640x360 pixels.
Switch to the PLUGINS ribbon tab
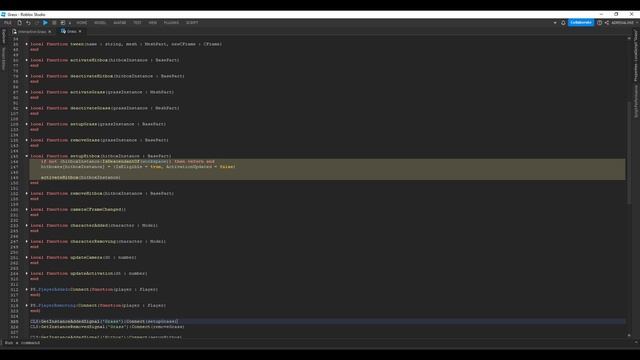pos(171,23)
